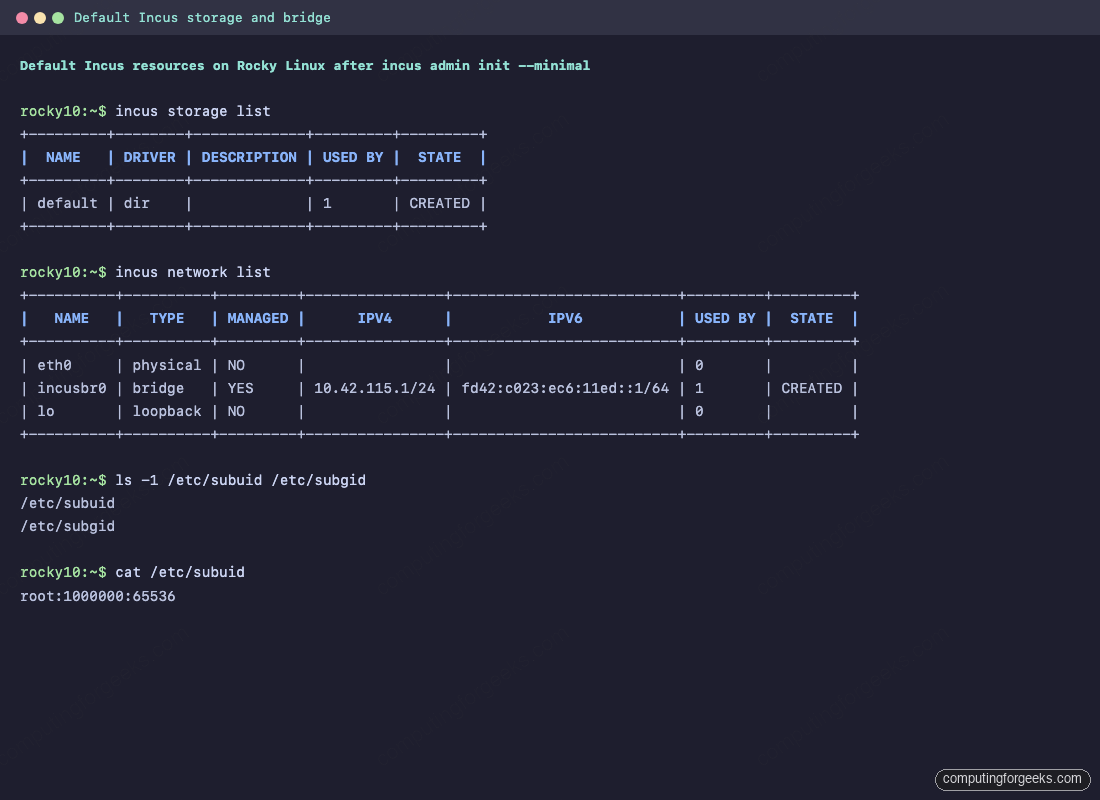Click the window title 'Default Incus storage and bridge'
This screenshot has height=800, width=1100.
202,18
